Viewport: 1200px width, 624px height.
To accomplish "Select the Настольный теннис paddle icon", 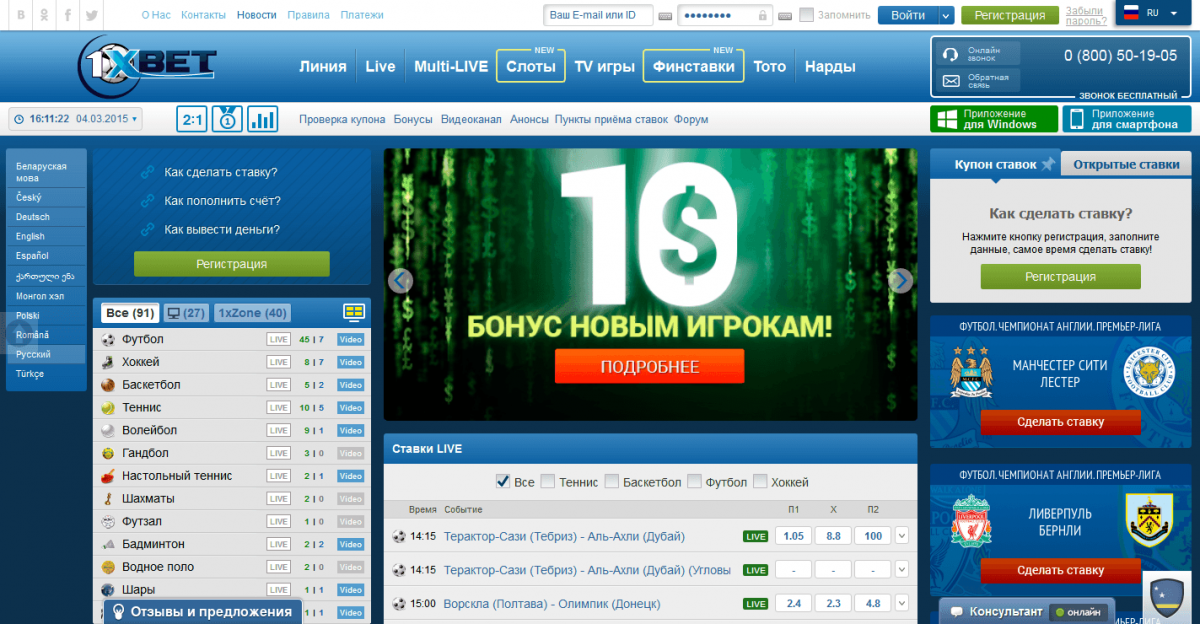I will click(x=107, y=476).
